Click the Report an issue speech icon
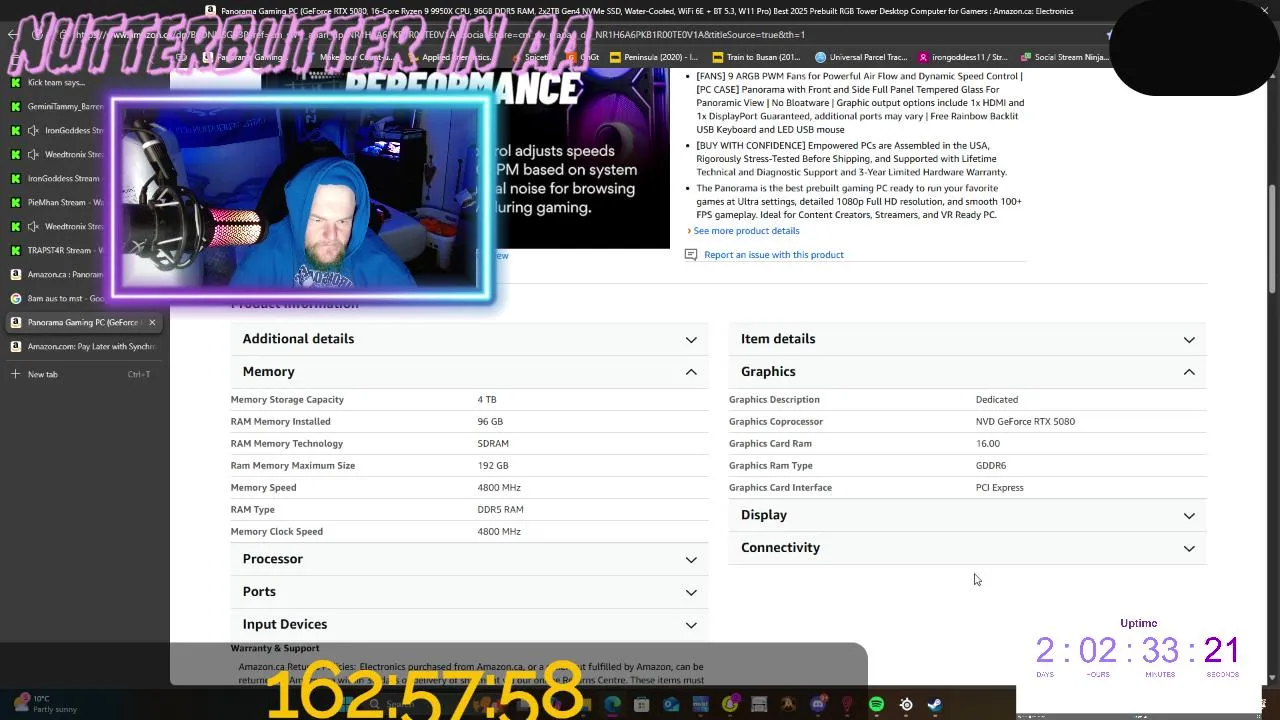This screenshot has height=720, width=1280. pyautogui.click(x=690, y=255)
